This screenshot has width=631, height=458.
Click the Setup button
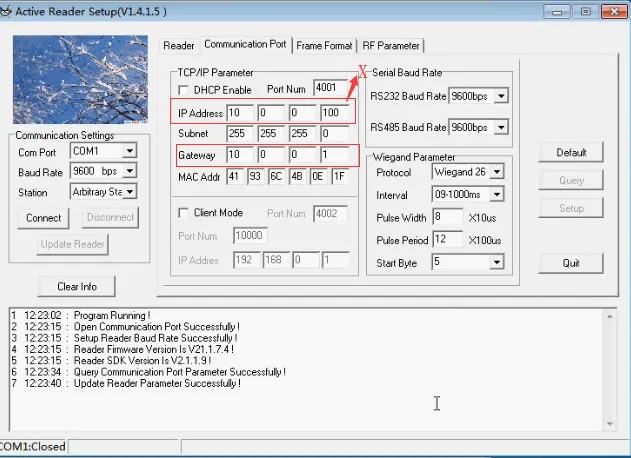click(571, 208)
